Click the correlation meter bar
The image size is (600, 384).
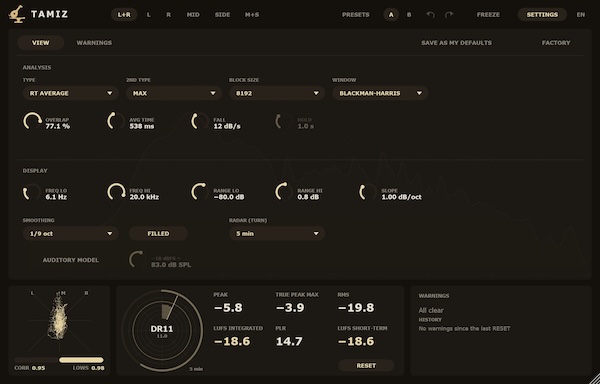(59, 360)
